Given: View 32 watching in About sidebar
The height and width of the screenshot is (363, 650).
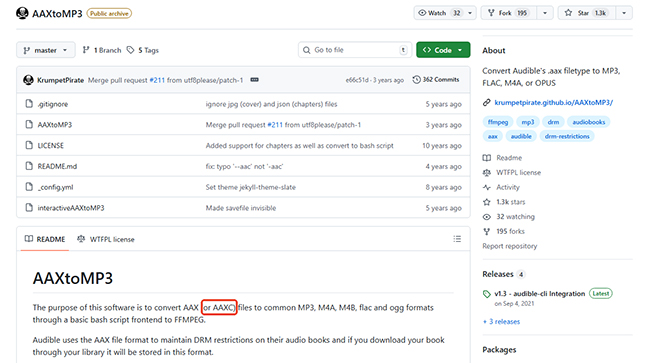Looking at the screenshot, I should click(x=509, y=217).
